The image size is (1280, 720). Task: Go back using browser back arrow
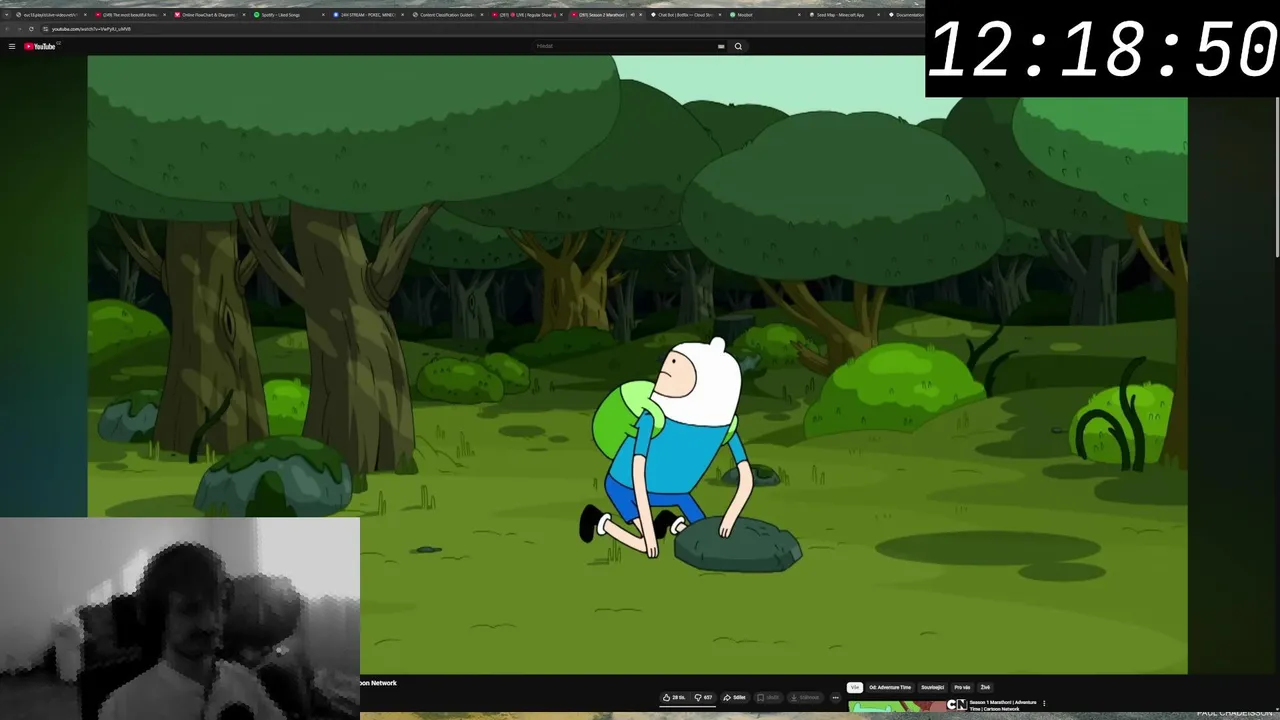7,28
